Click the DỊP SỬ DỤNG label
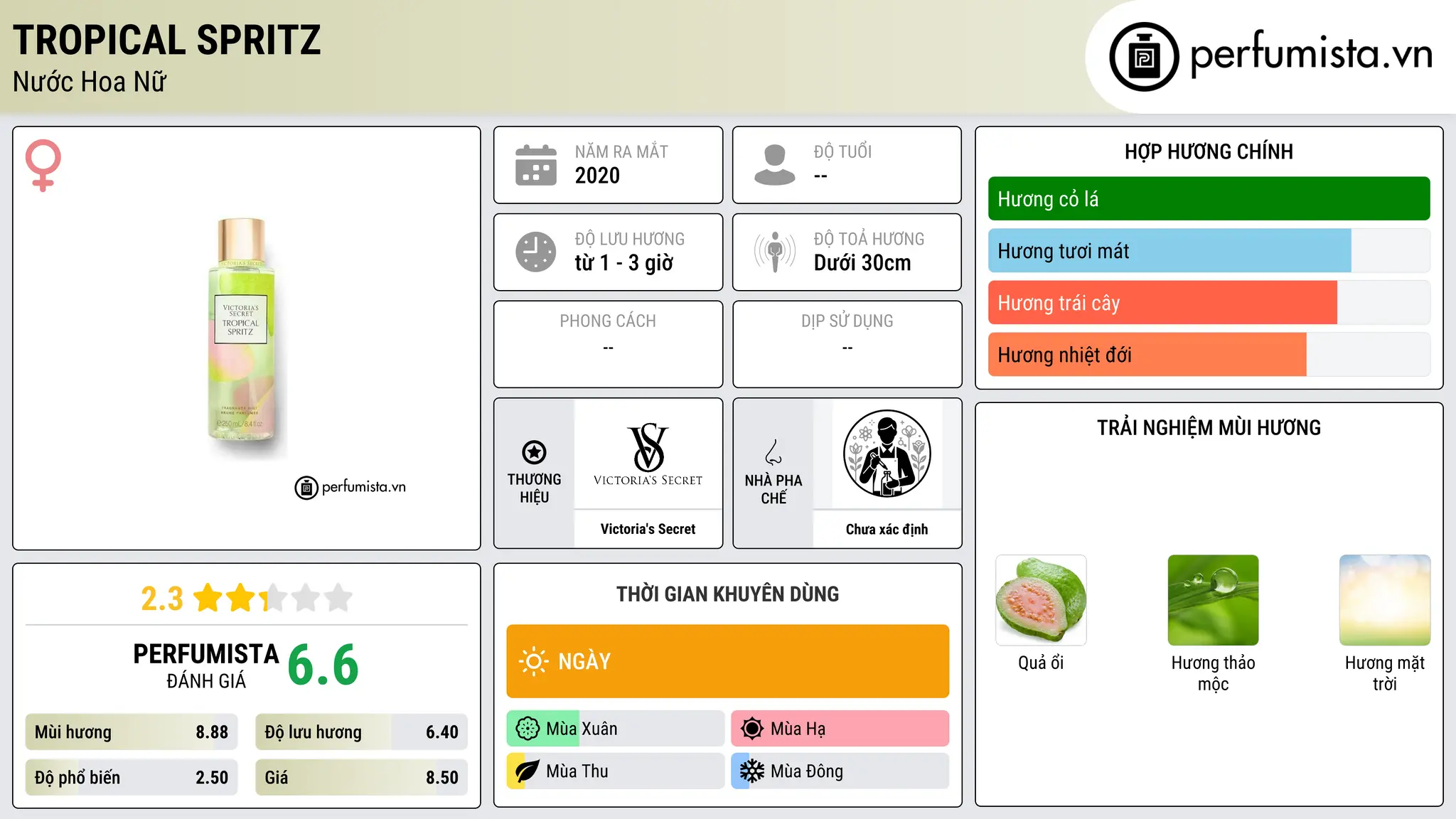 pyautogui.click(x=847, y=321)
